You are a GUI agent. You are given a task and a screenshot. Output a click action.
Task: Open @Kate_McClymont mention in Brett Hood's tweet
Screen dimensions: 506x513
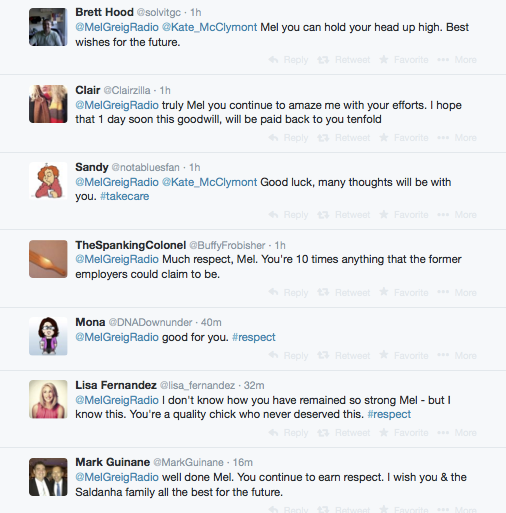click(x=209, y=27)
